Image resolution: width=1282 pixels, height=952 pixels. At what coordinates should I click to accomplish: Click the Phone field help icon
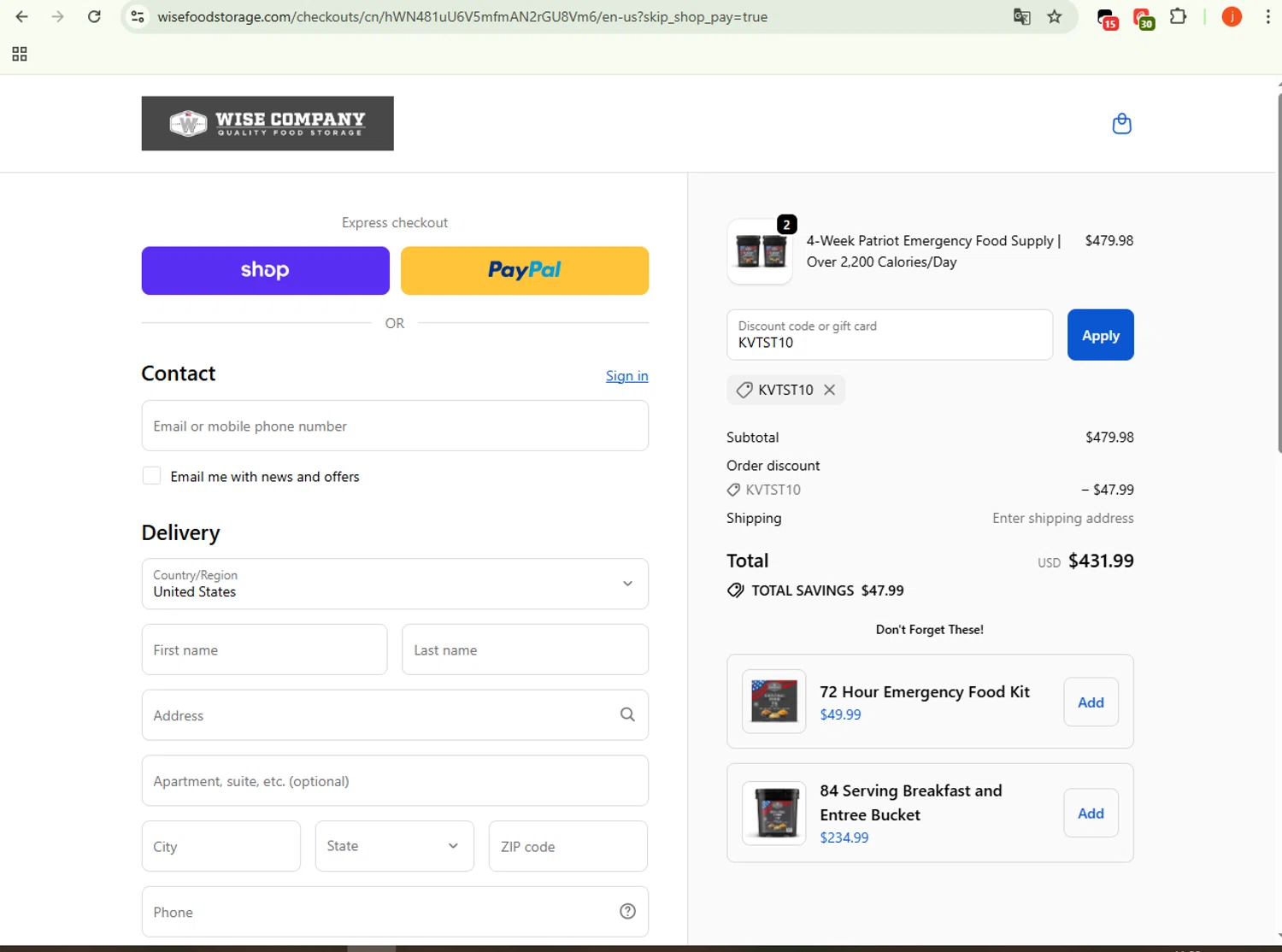coord(627,911)
